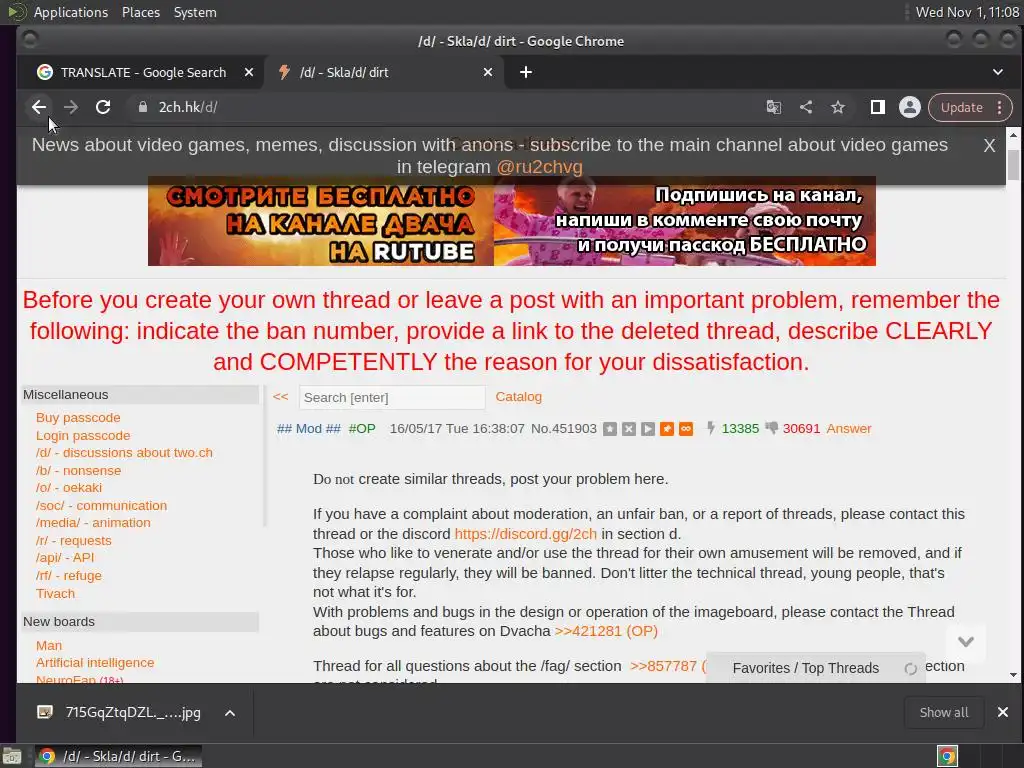
Task: Open Buy passcode link
Action: 78,417
